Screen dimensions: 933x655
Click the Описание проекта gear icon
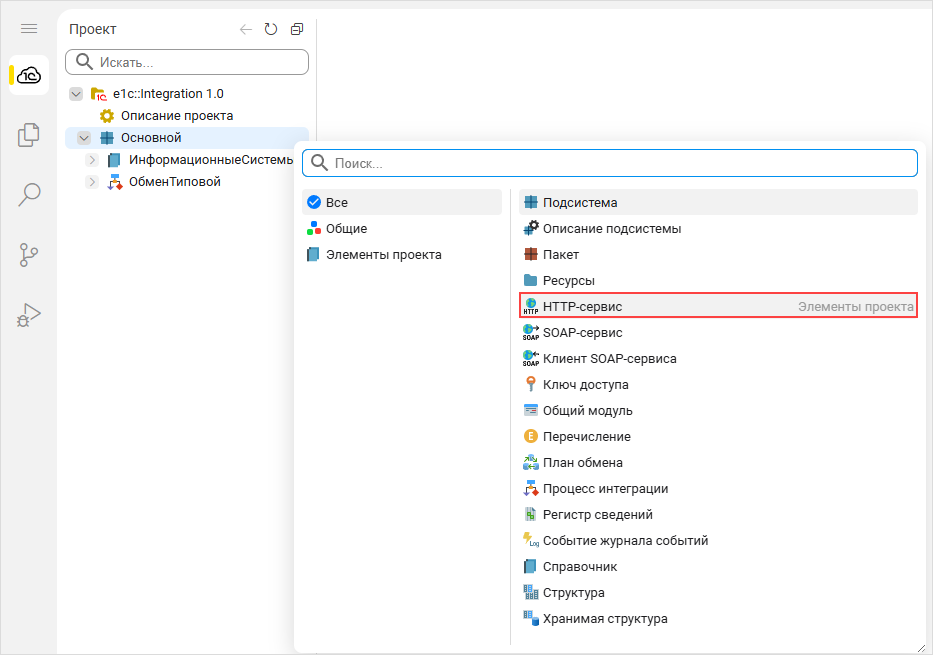click(105, 115)
